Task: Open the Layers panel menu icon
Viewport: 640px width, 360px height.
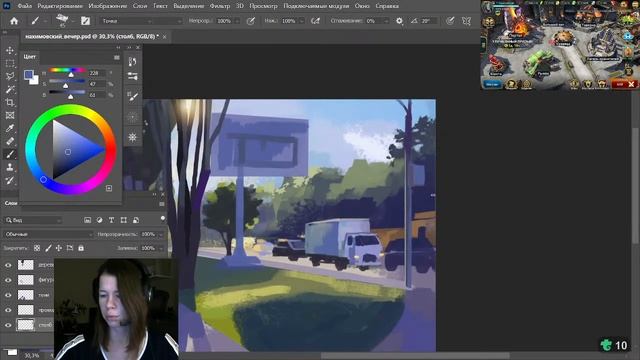Action: pos(162,203)
